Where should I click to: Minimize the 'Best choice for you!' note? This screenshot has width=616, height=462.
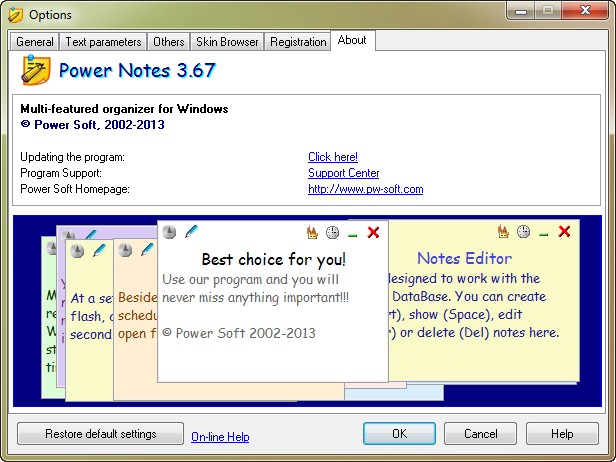coord(352,235)
